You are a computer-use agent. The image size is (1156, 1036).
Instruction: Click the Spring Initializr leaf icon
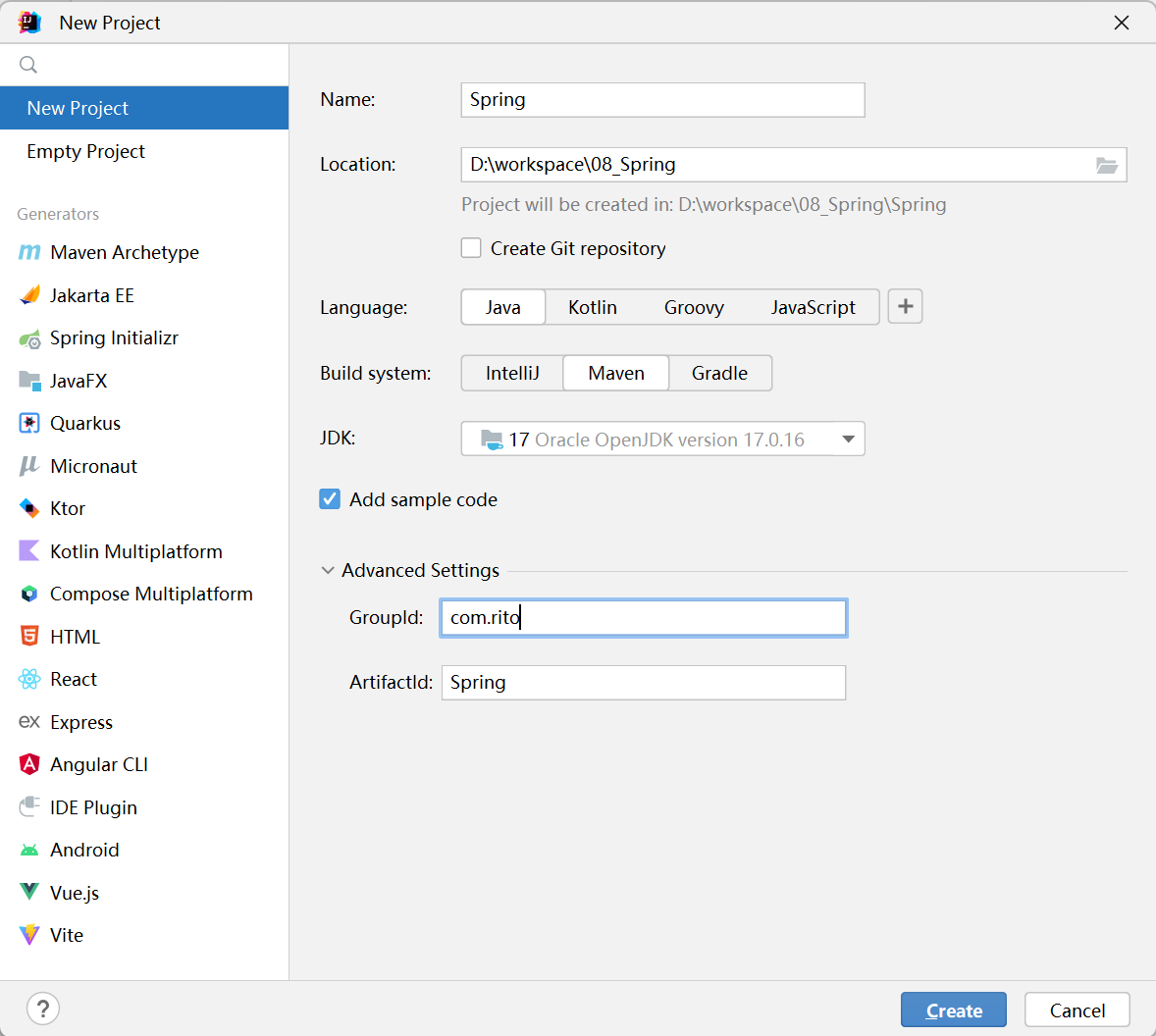(29, 338)
